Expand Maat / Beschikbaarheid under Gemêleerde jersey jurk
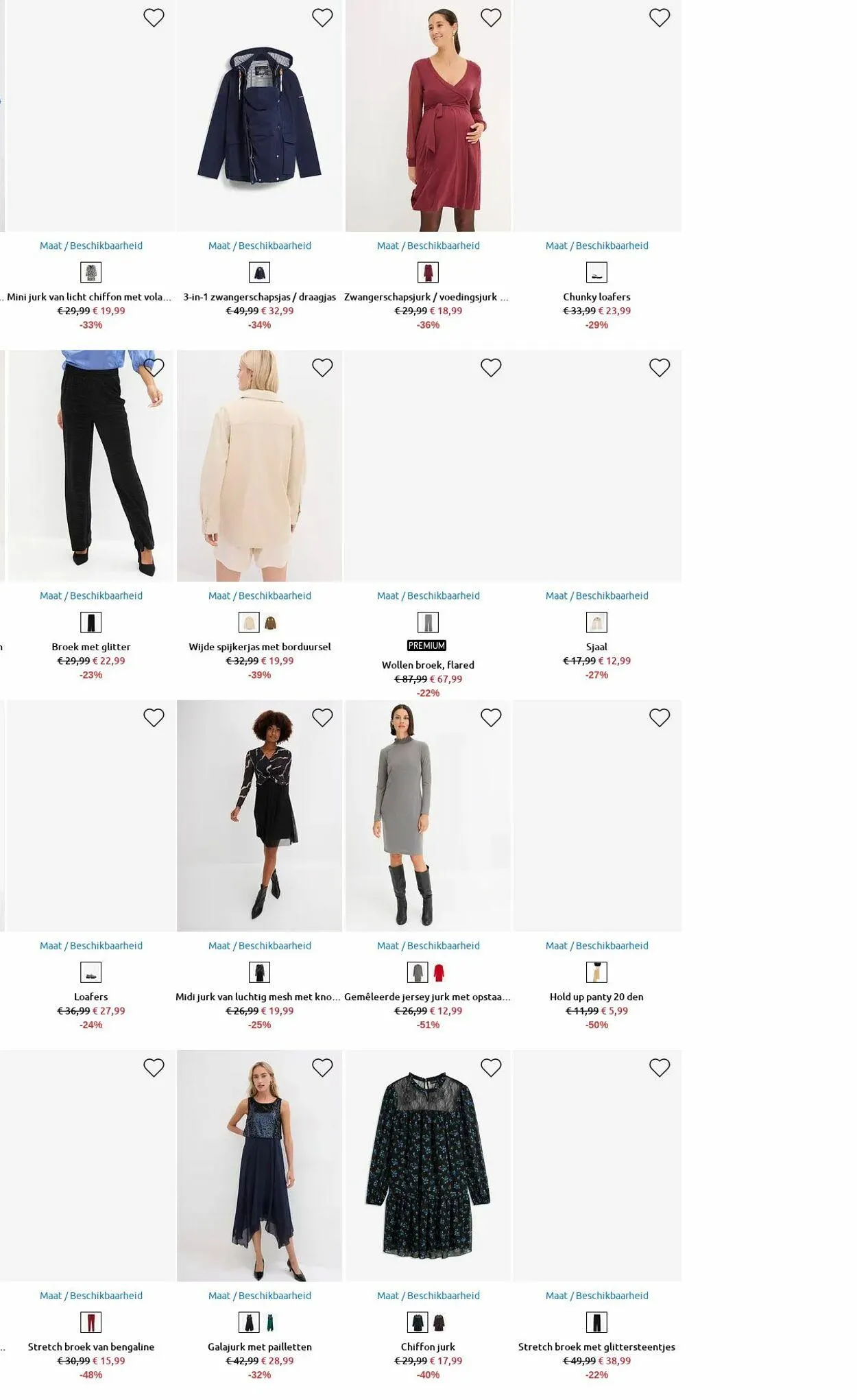The width and height of the screenshot is (857, 1400). 428,945
